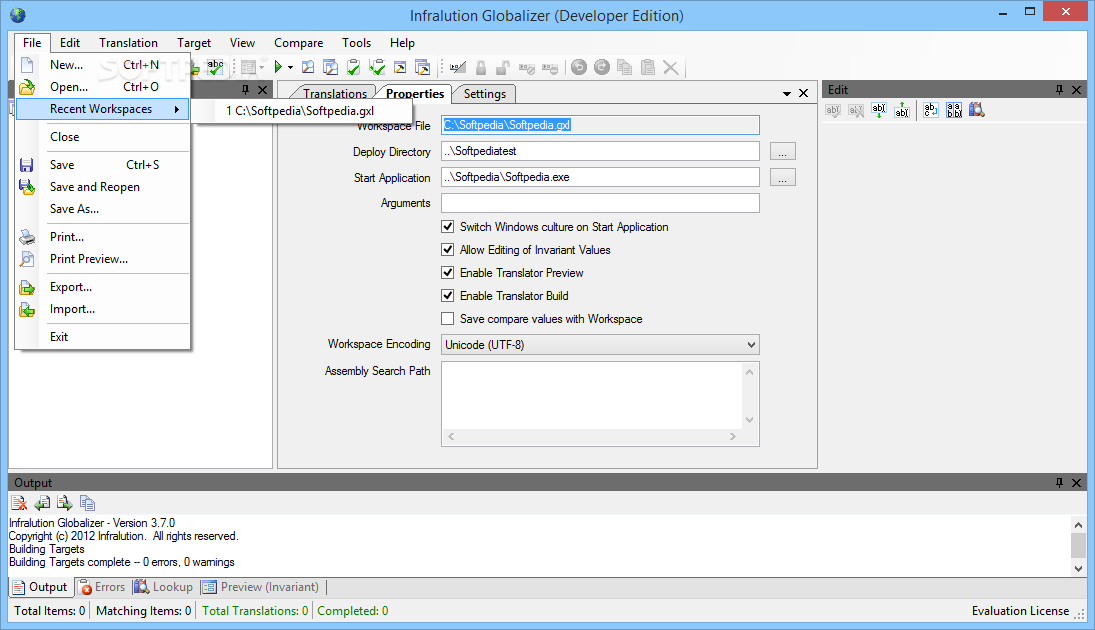This screenshot has height=630, width=1095.
Task: Toggle Enable Translator Build checkbox
Action: [448, 296]
